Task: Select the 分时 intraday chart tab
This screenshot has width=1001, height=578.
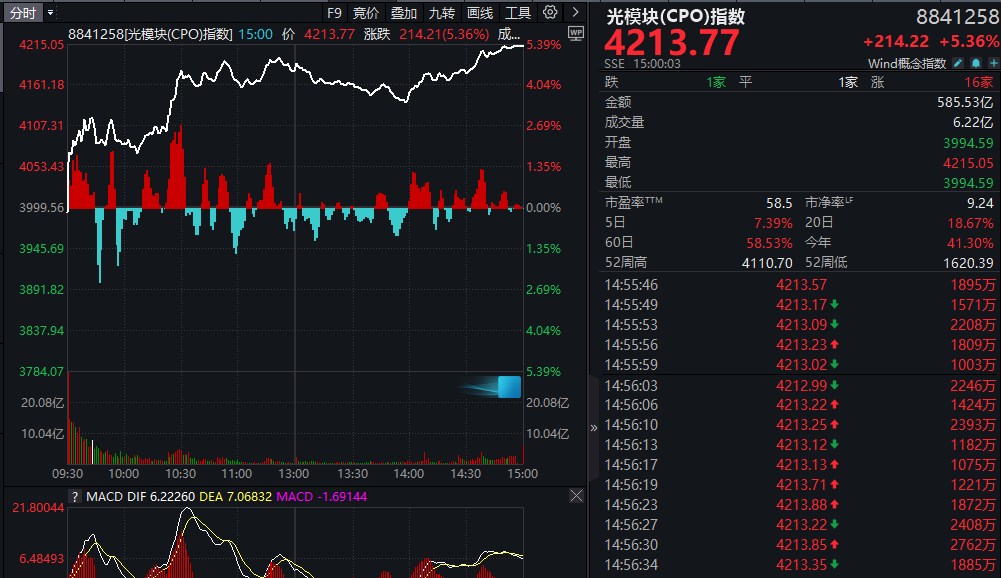Action: click(23, 13)
